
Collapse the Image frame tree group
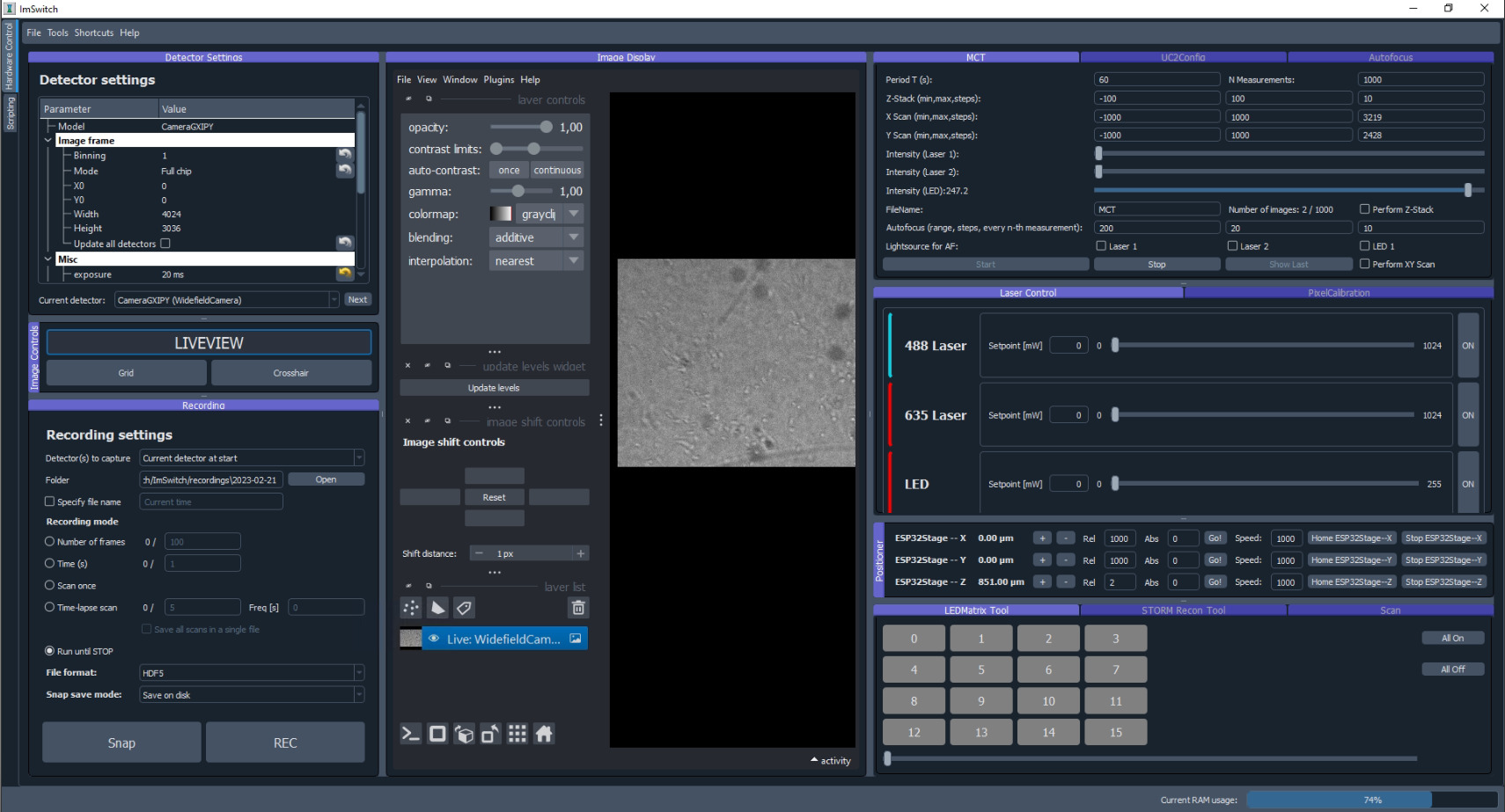48,141
